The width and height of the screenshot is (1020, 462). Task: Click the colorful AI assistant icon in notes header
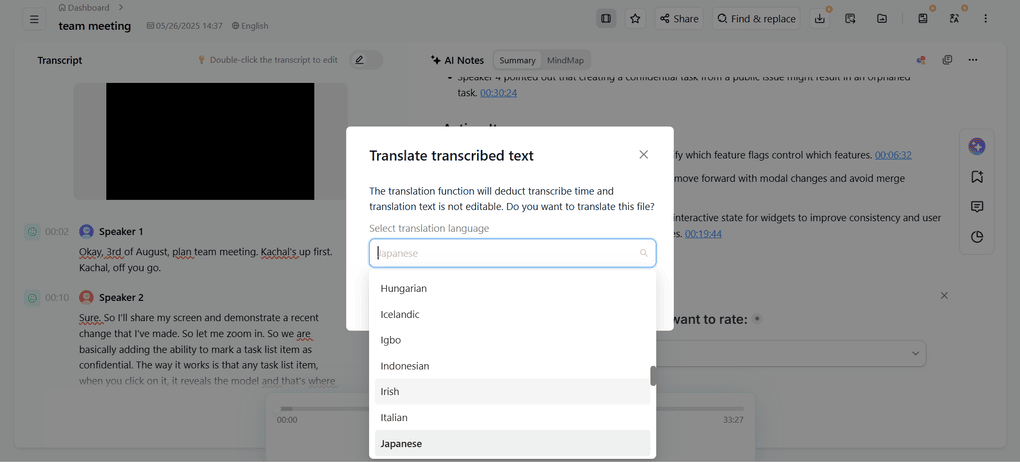click(921, 60)
